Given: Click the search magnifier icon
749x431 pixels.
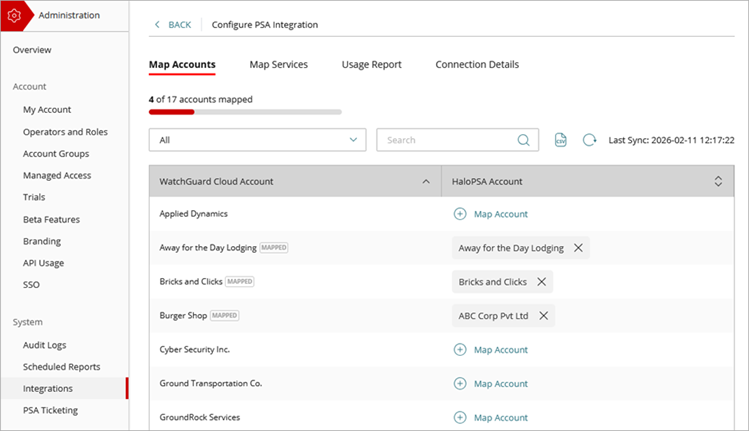Looking at the screenshot, I should coord(524,140).
